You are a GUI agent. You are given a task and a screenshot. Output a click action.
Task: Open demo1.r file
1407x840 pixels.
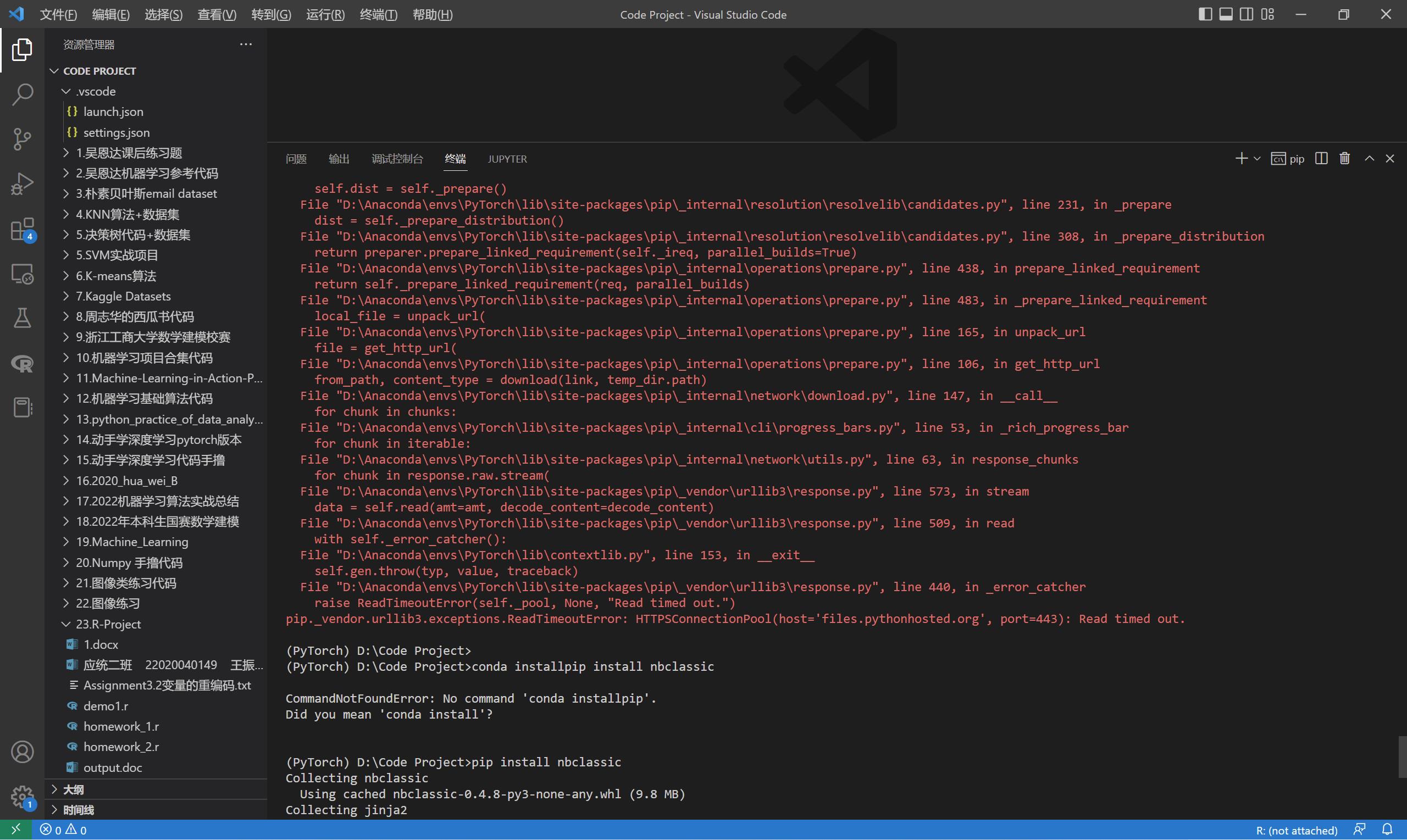(156, 707)
